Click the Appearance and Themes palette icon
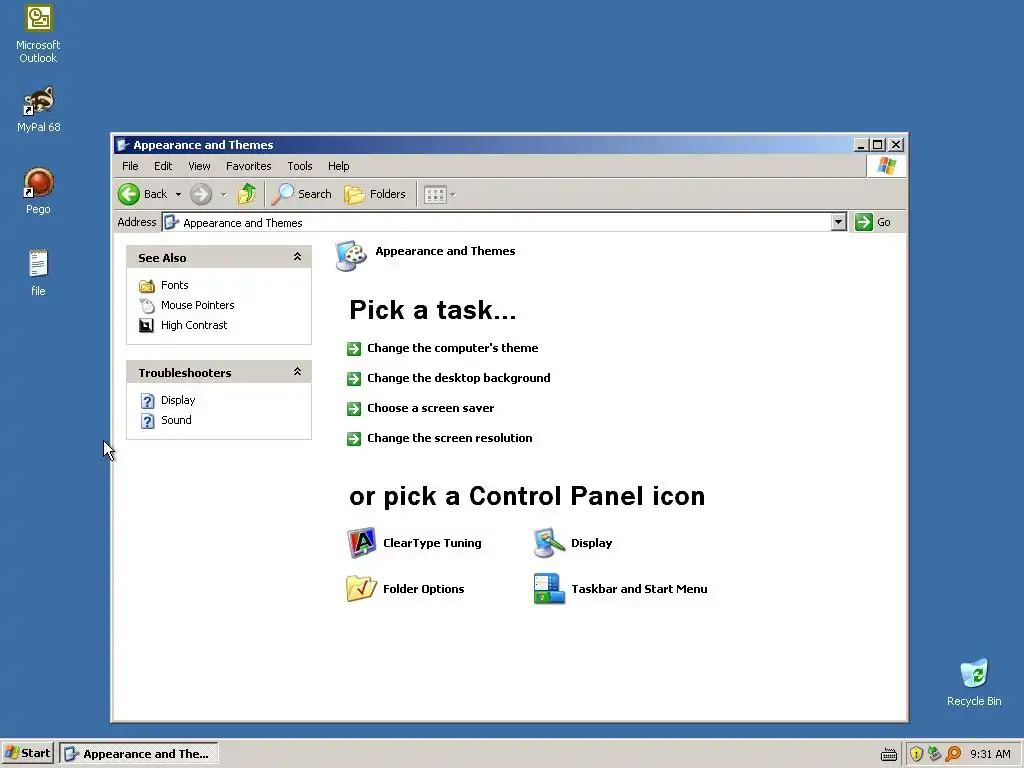The height and width of the screenshot is (768, 1024). click(351, 255)
